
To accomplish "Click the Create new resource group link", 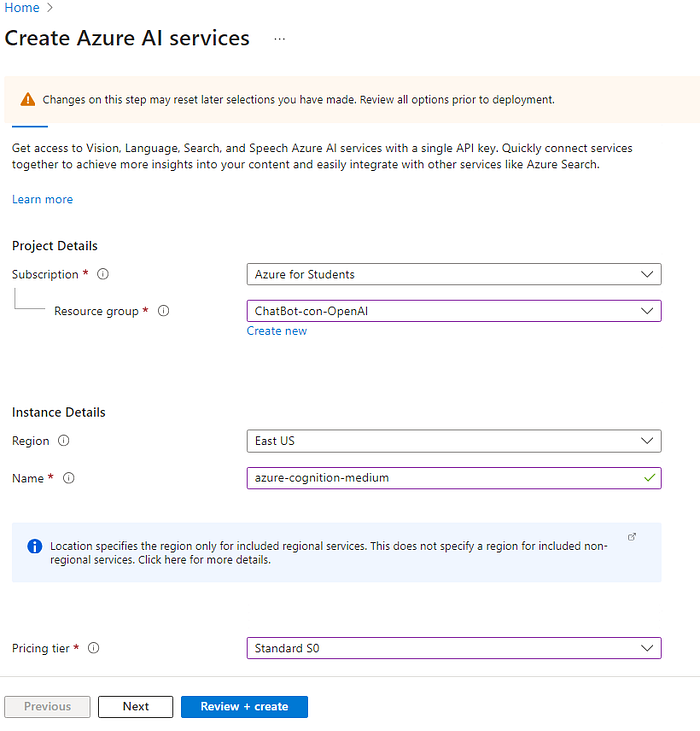I will click(x=277, y=331).
